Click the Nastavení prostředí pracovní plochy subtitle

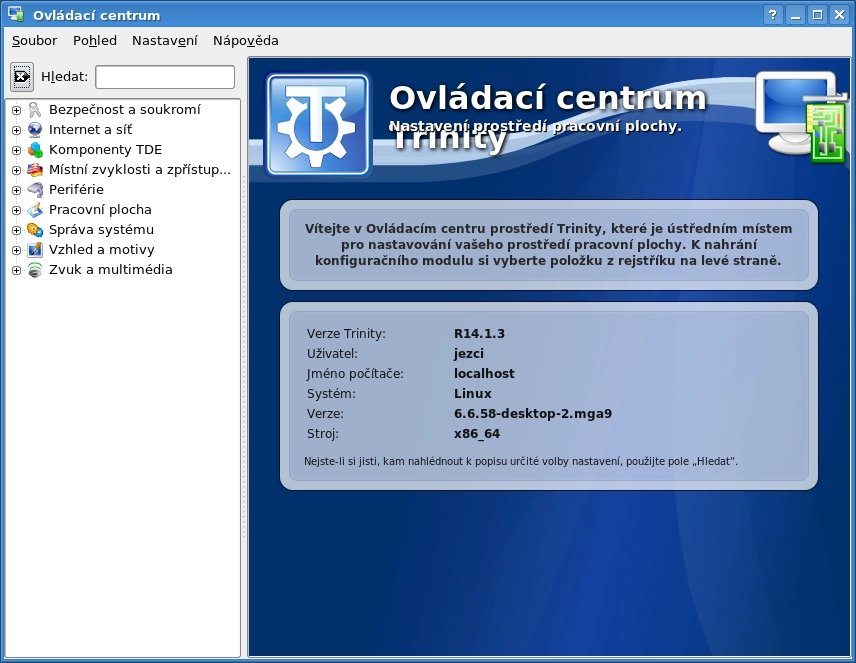[536, 127]
